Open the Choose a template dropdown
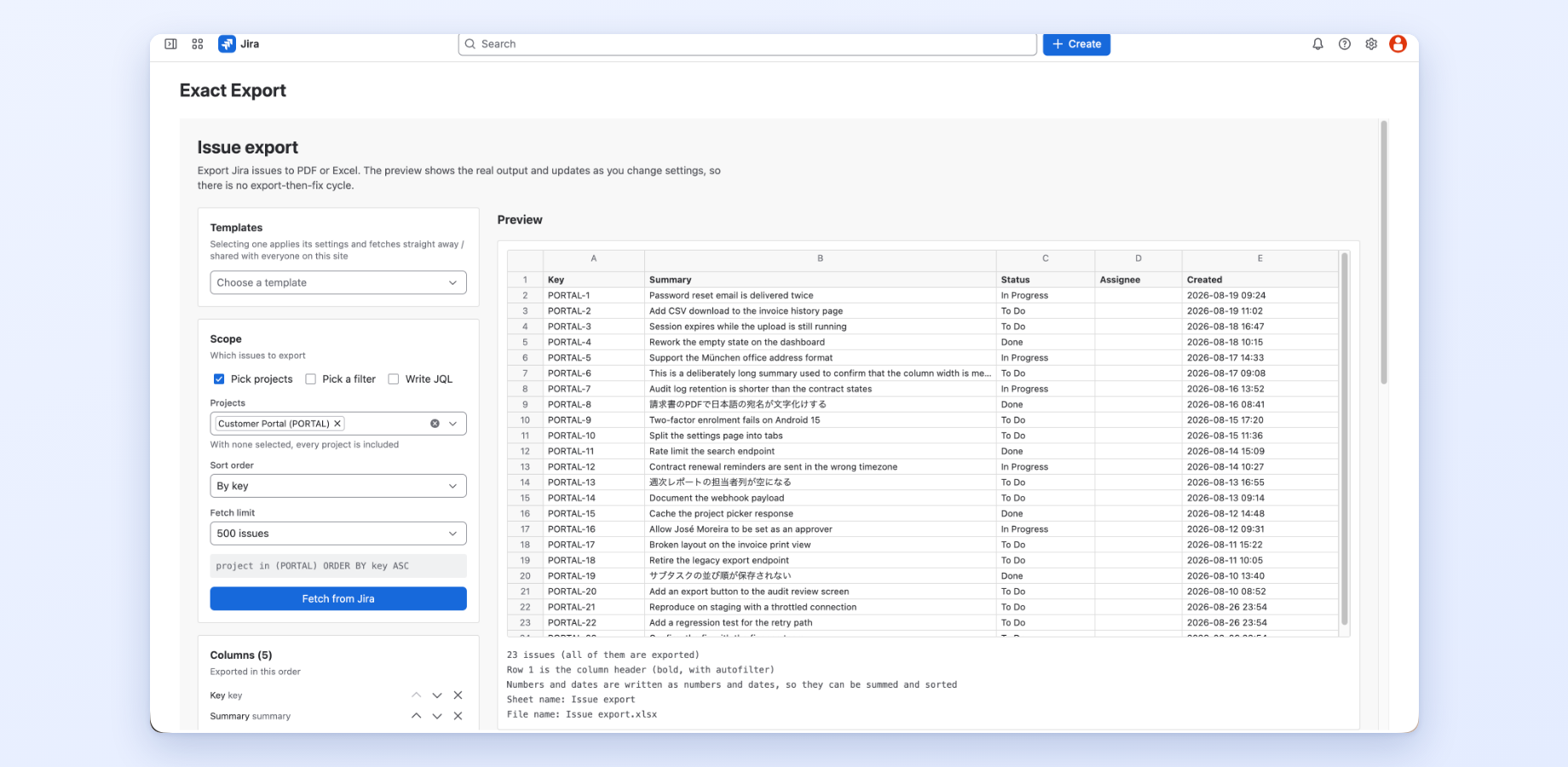The width and height of the screenshot is (1568, 767). click(x=338, y=283)
